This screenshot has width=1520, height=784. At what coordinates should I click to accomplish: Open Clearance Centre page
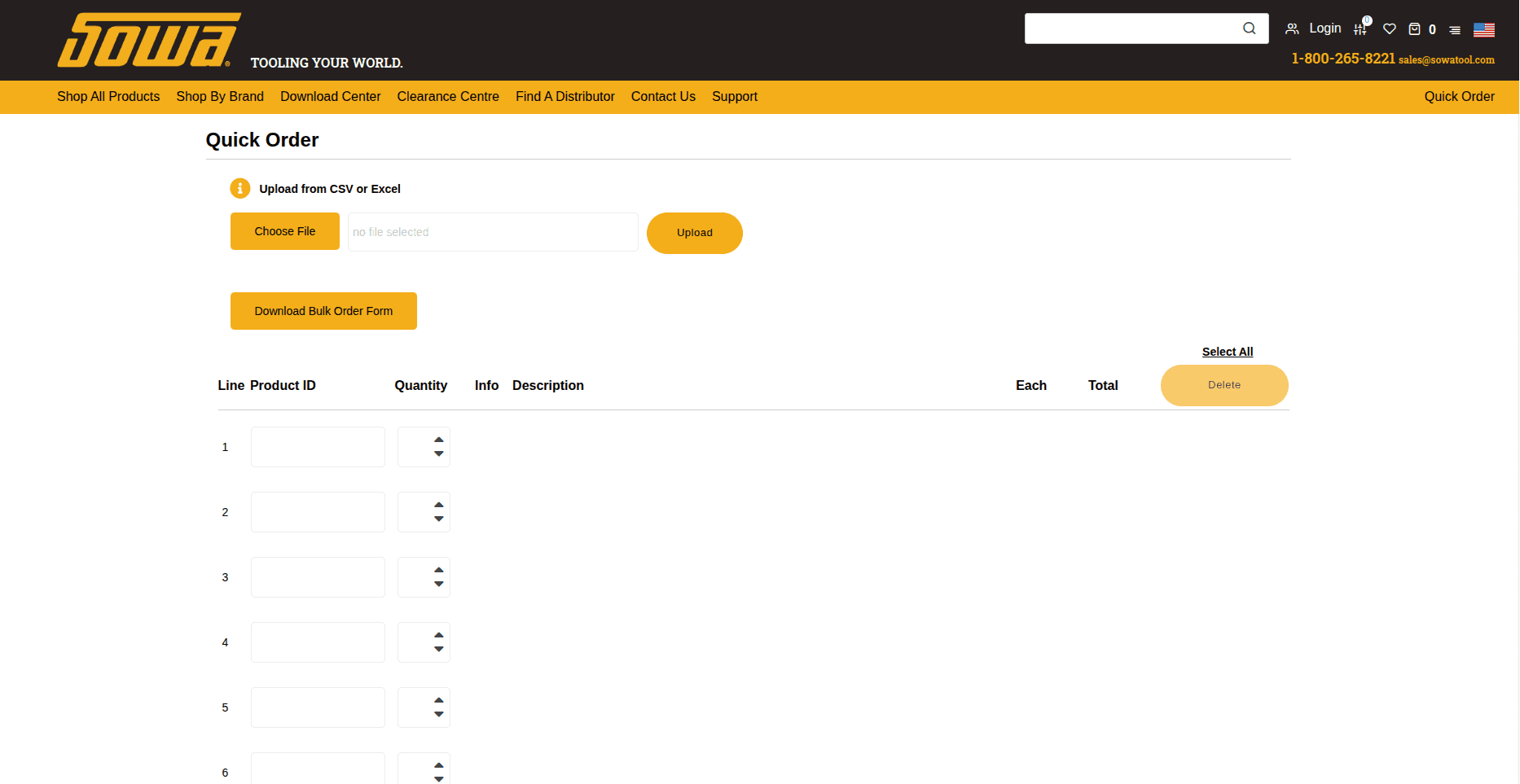448,96
